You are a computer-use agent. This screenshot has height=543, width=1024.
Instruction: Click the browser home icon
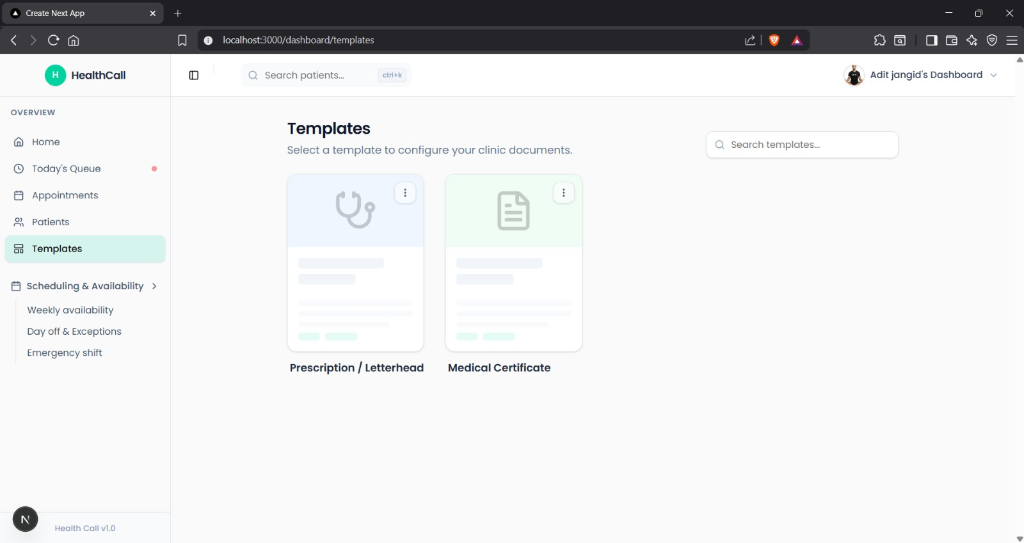[74, 40]
